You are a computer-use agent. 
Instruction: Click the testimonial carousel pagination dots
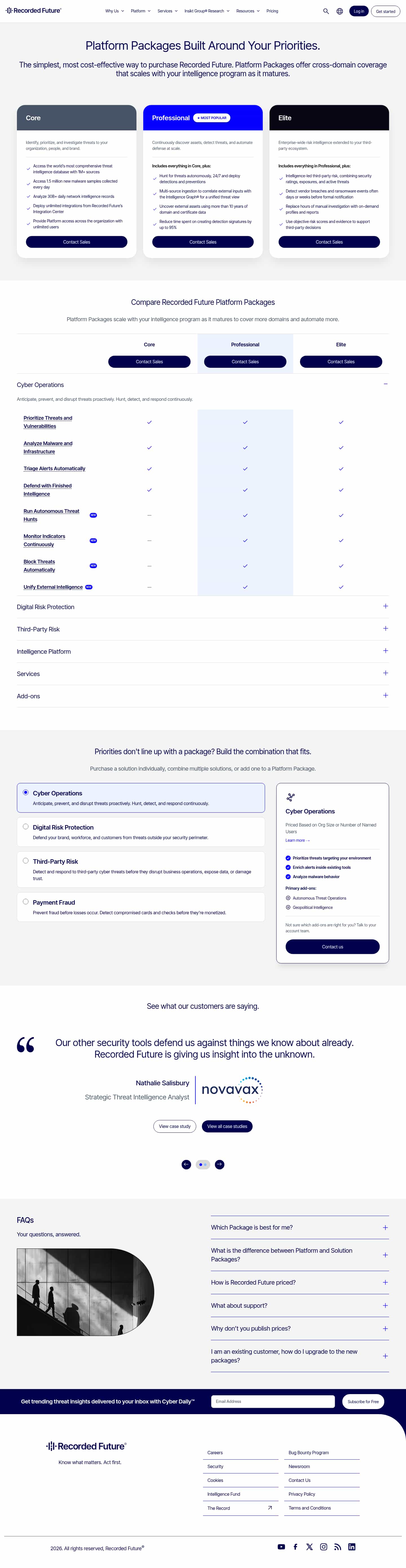(x=203, y=1164)
